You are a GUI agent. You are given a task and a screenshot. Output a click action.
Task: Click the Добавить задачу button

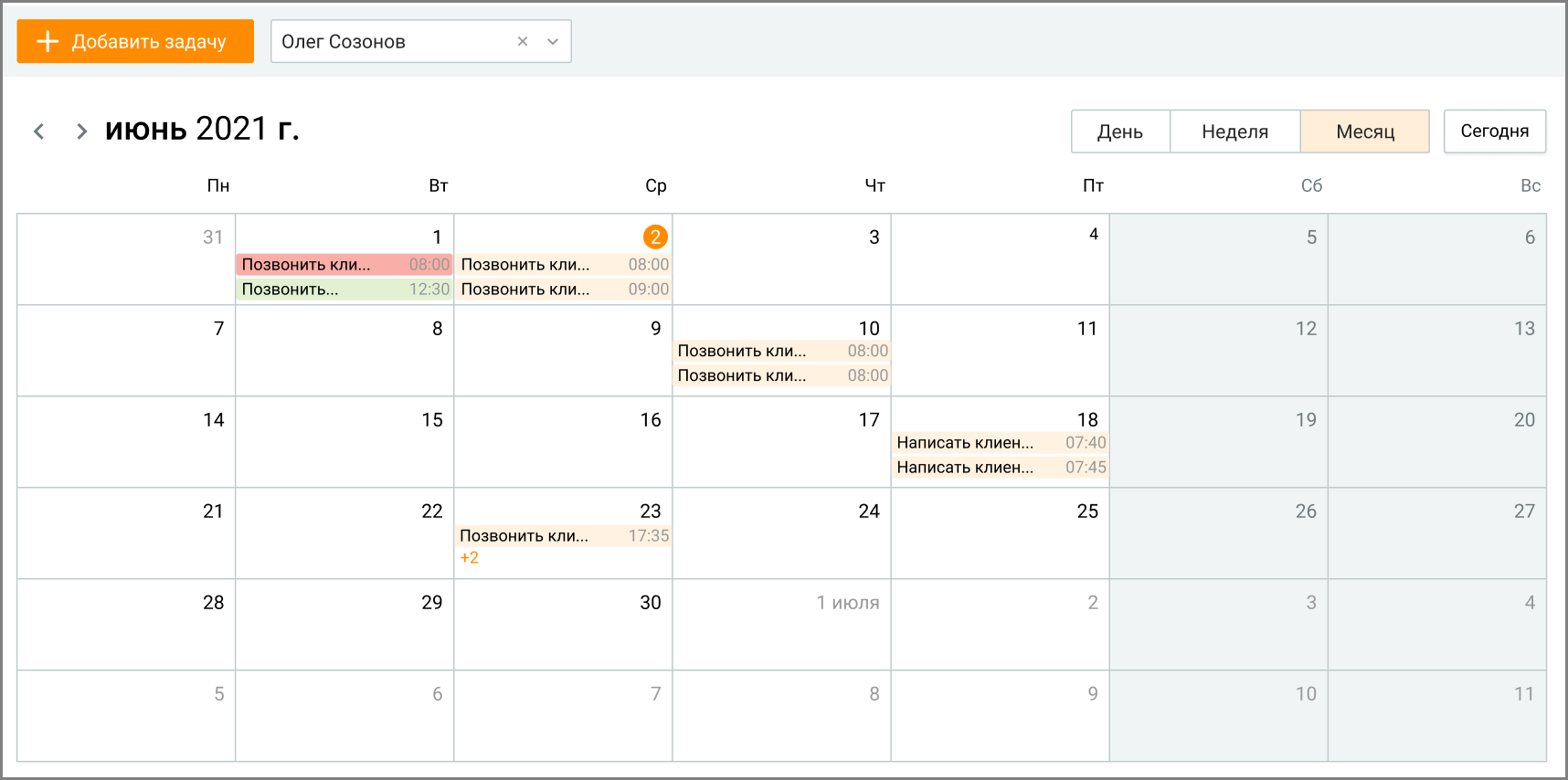tap(135, 41)
